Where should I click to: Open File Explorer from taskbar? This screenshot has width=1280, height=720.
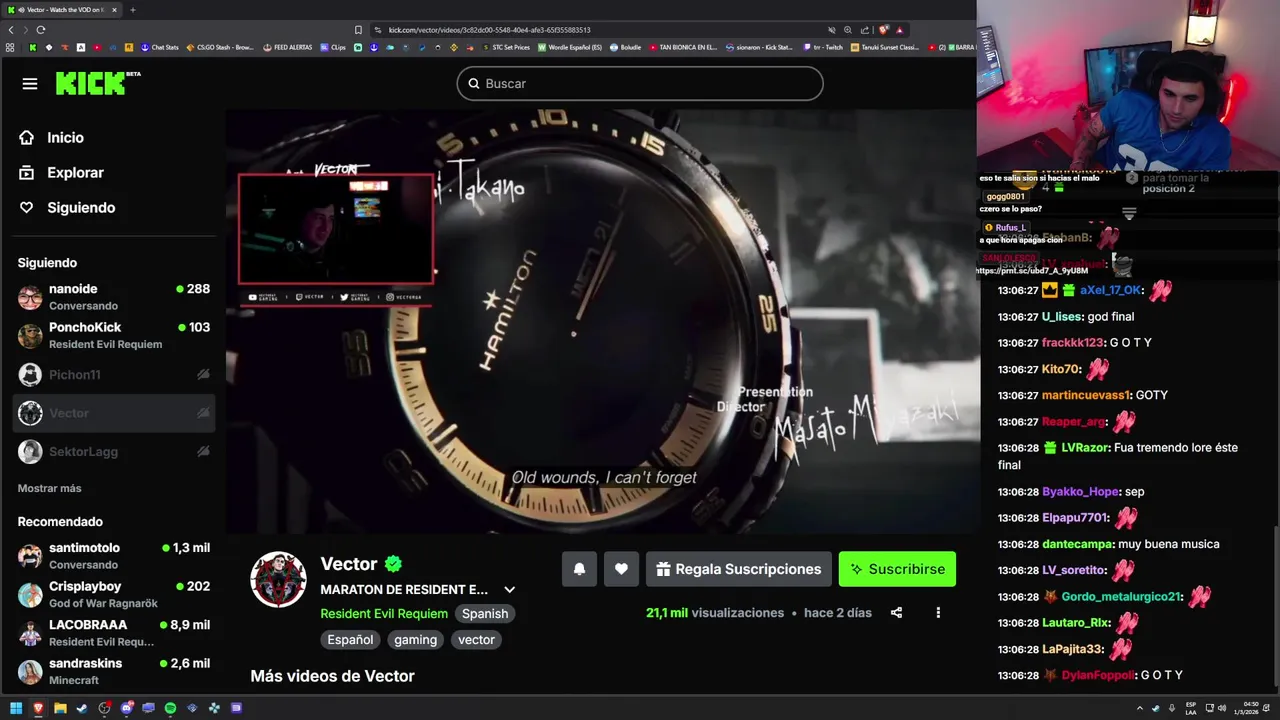click(x=60, y=708)
